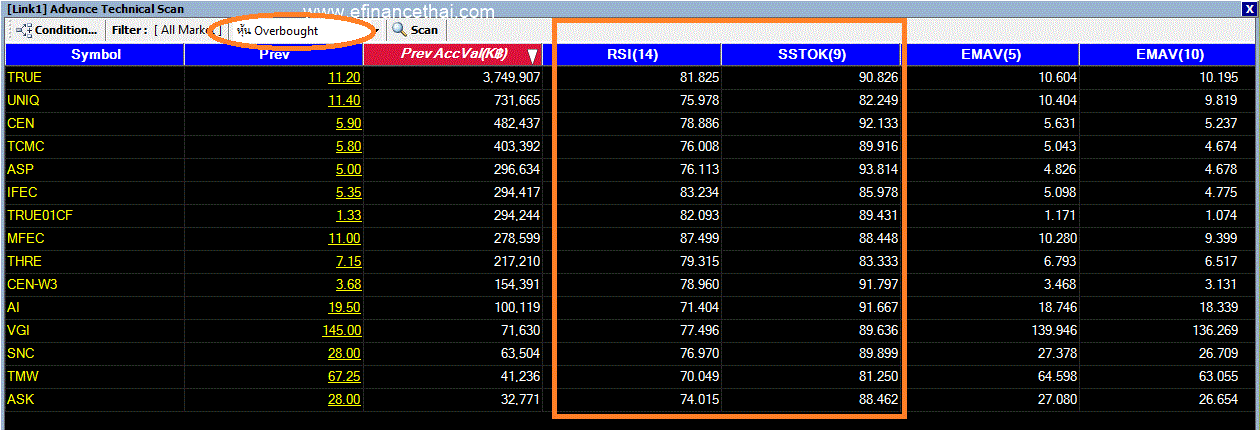Select the SNC symbol

point(21,353)
